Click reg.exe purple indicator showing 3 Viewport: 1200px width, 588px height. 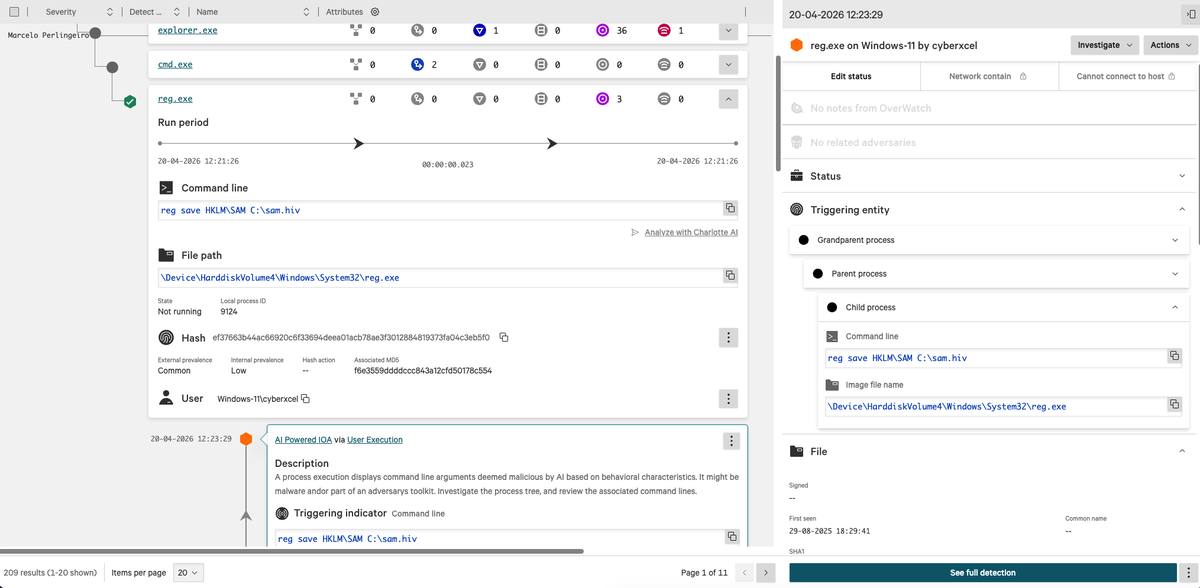coord(602,99)
